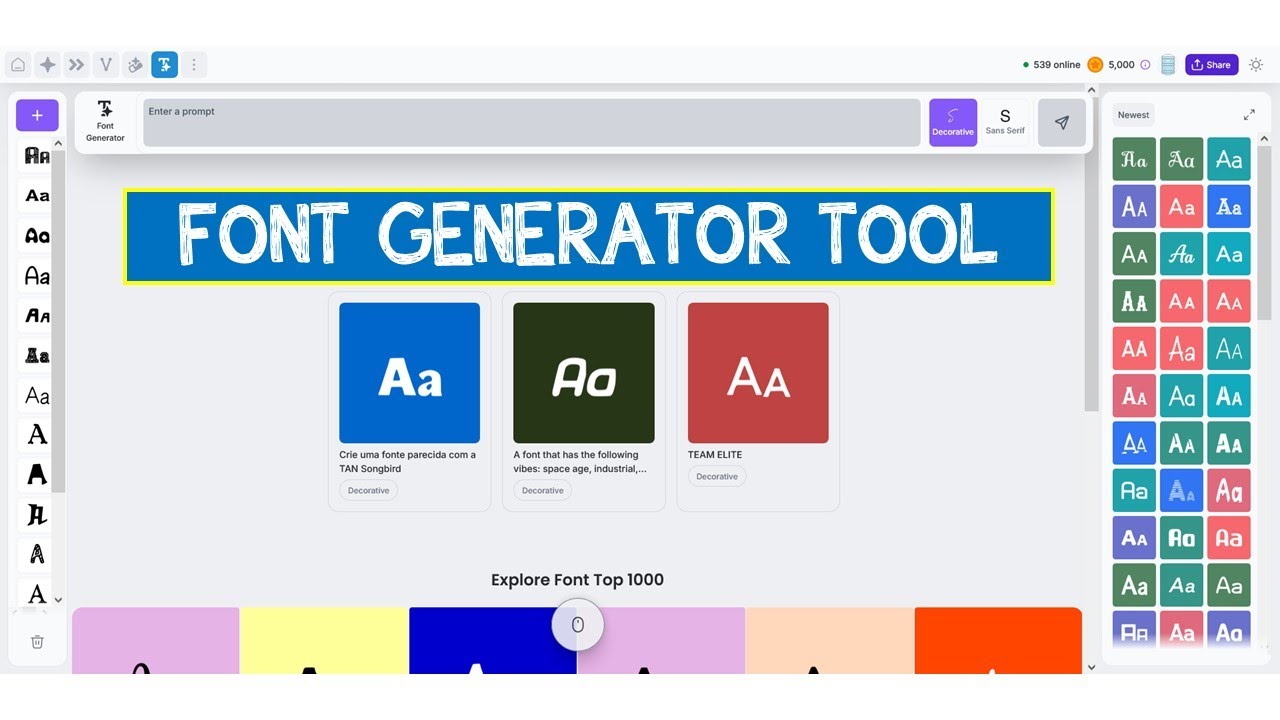The width and height of the screenshot is (1280, 720).
Task: Click the round mouse scroll-down indicator
Action: click(577, 625)
